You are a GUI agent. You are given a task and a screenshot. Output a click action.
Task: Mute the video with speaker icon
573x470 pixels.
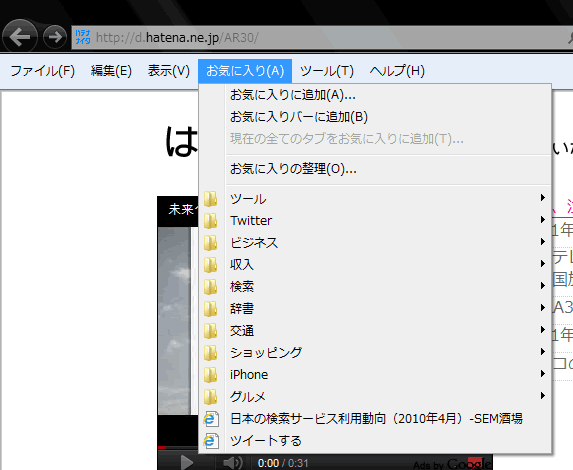[x=232, y=463]
